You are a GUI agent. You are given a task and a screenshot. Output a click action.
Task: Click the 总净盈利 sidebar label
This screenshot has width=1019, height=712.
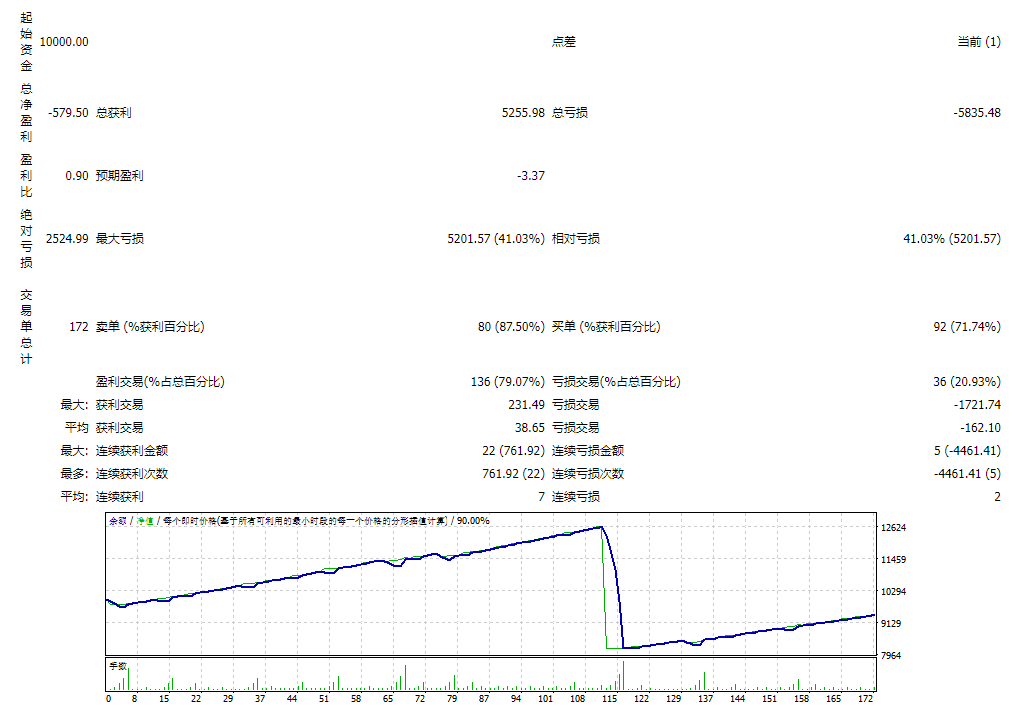pos(28,110)
